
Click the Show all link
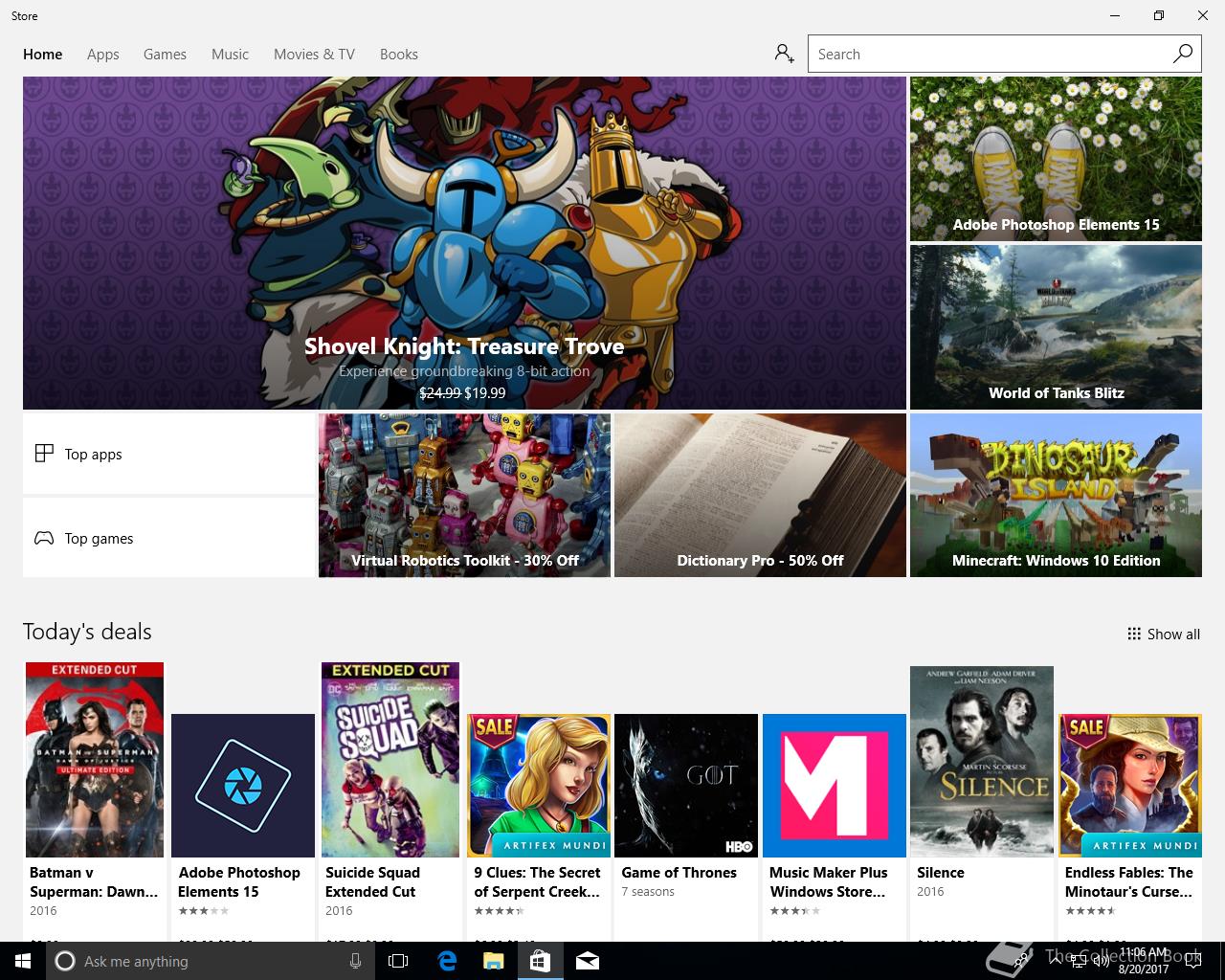1164,634
